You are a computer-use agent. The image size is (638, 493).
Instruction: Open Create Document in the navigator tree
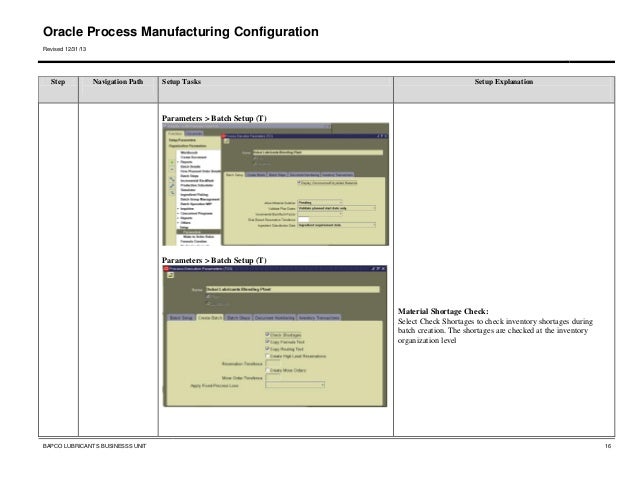tap(193, 157)
